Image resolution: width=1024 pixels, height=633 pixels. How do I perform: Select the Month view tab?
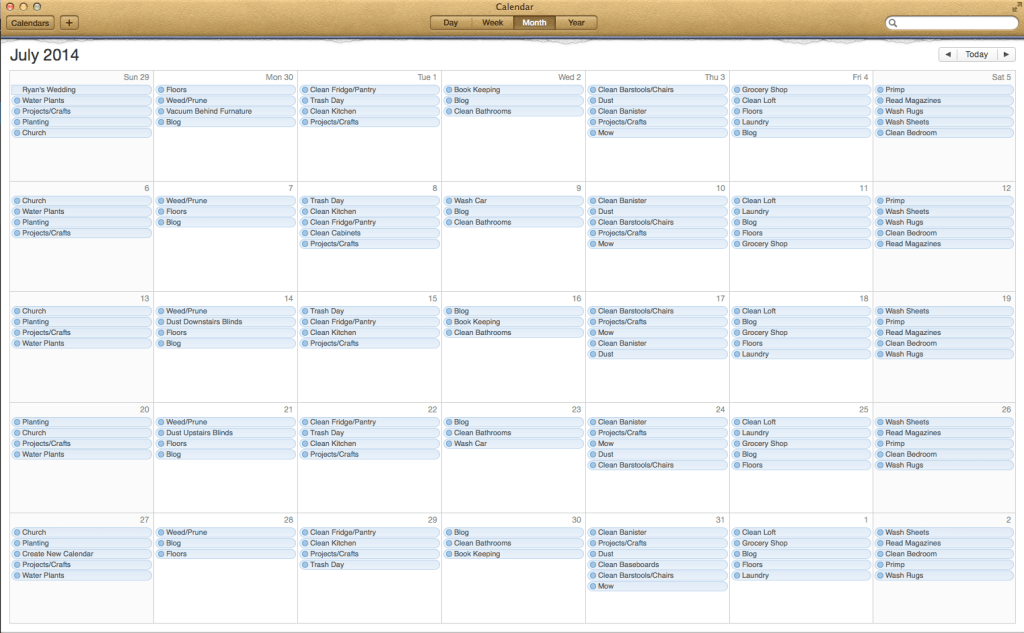click(x=534, y=22)
